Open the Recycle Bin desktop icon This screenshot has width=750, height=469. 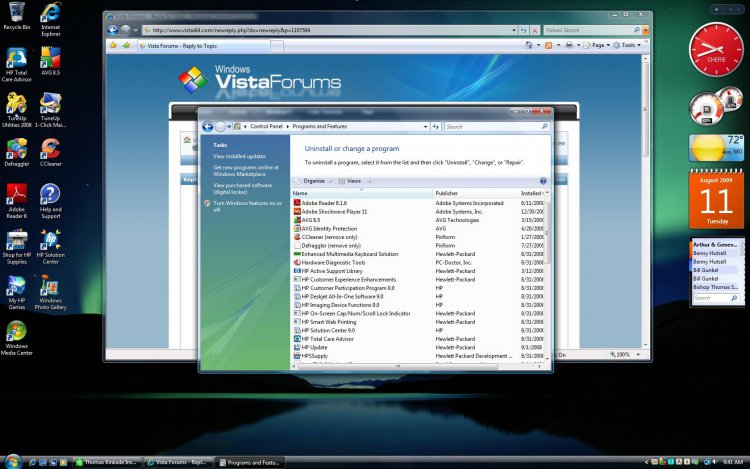tap(16, 15)
